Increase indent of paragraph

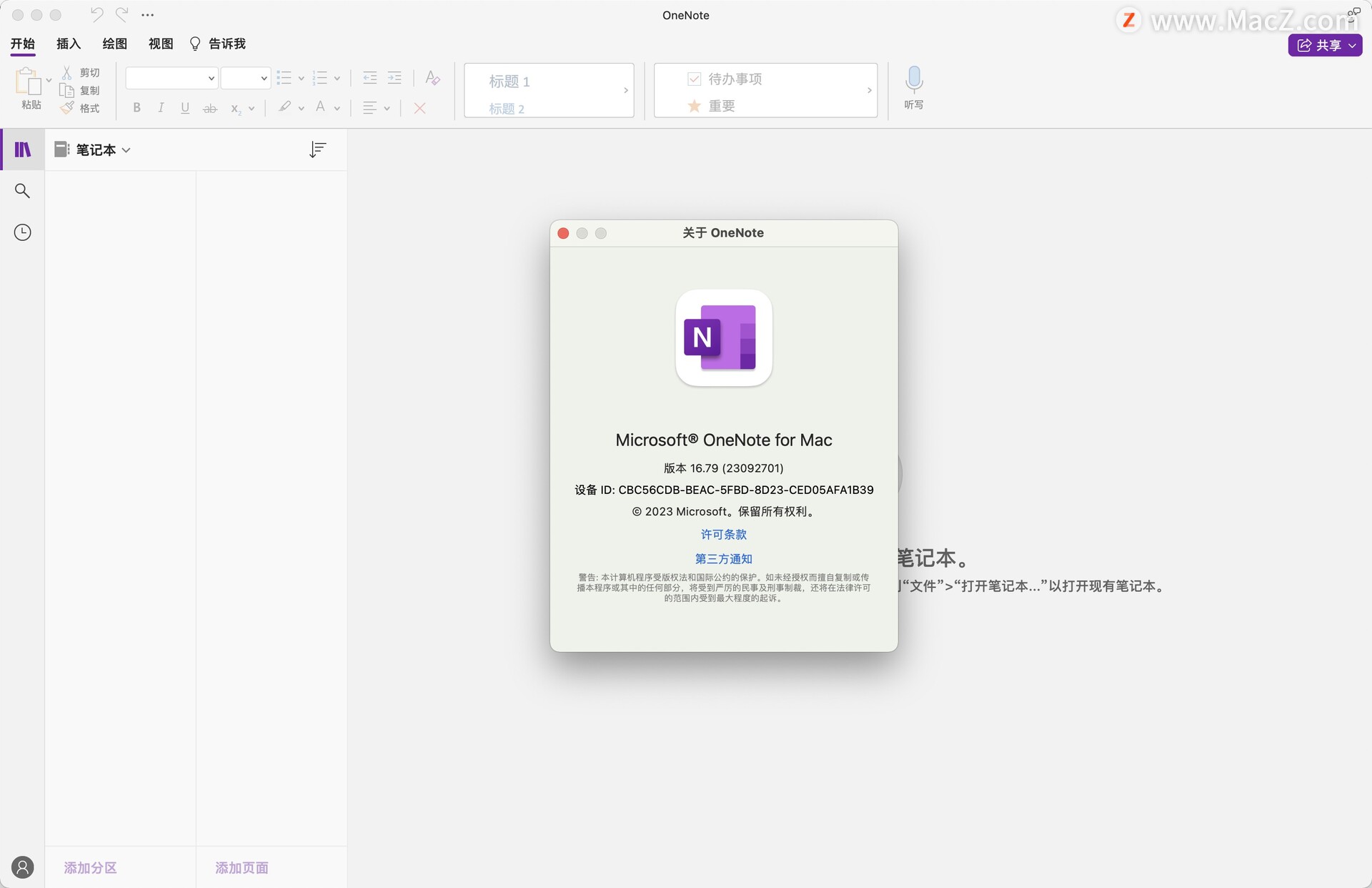[394, 78]
